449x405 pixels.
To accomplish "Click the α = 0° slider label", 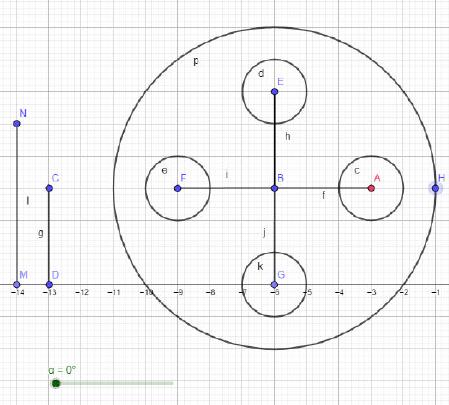I will click(x=62, y=370).
